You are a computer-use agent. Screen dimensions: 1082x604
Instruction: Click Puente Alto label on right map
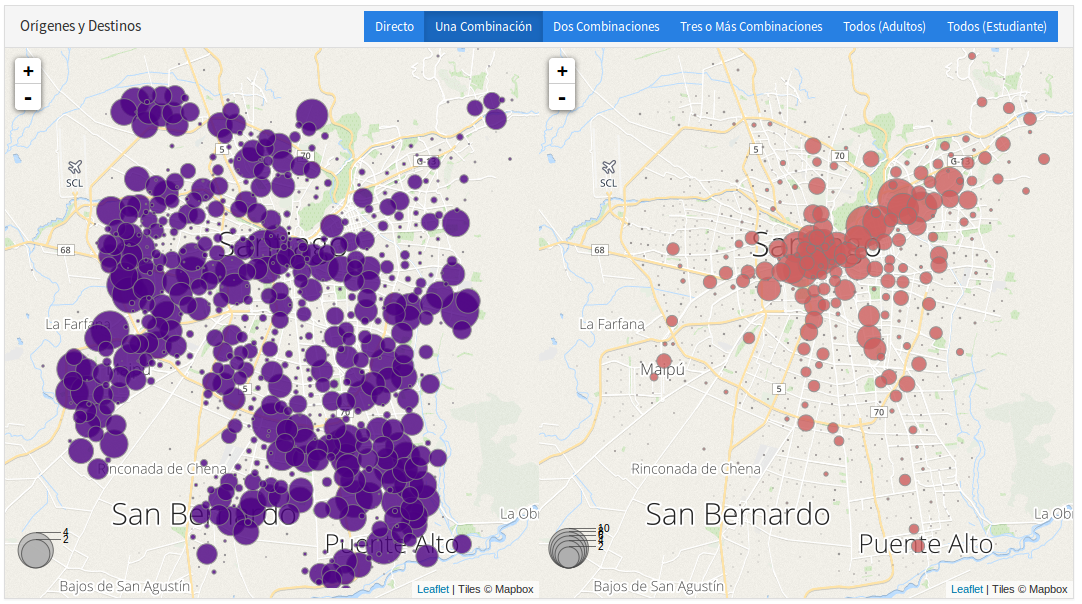pyautogui.click(x=925, y=544)
